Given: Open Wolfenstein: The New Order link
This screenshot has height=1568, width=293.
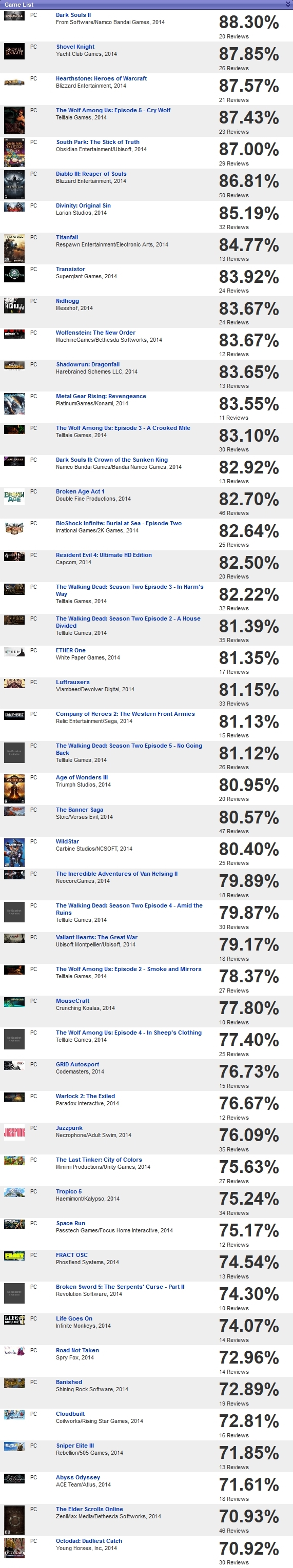Looking at the screenshot, I should click(x=95, y=333).
